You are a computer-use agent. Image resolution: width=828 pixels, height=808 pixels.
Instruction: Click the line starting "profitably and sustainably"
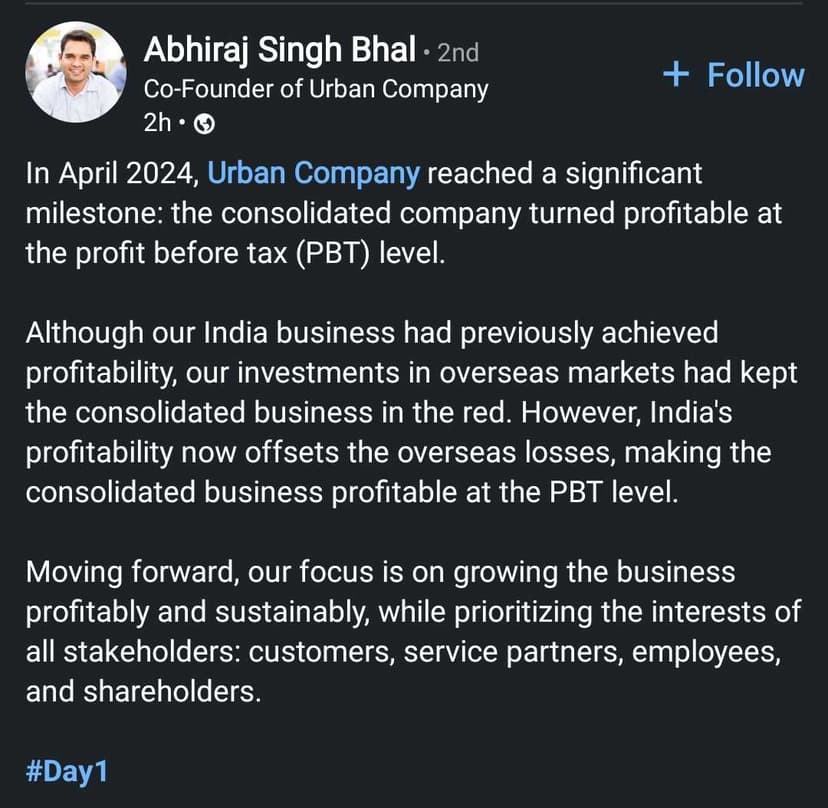(413, 612)
